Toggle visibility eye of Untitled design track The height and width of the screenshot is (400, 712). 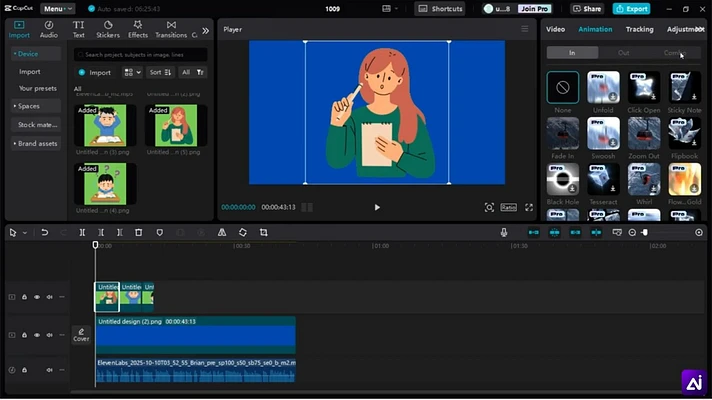37,335
